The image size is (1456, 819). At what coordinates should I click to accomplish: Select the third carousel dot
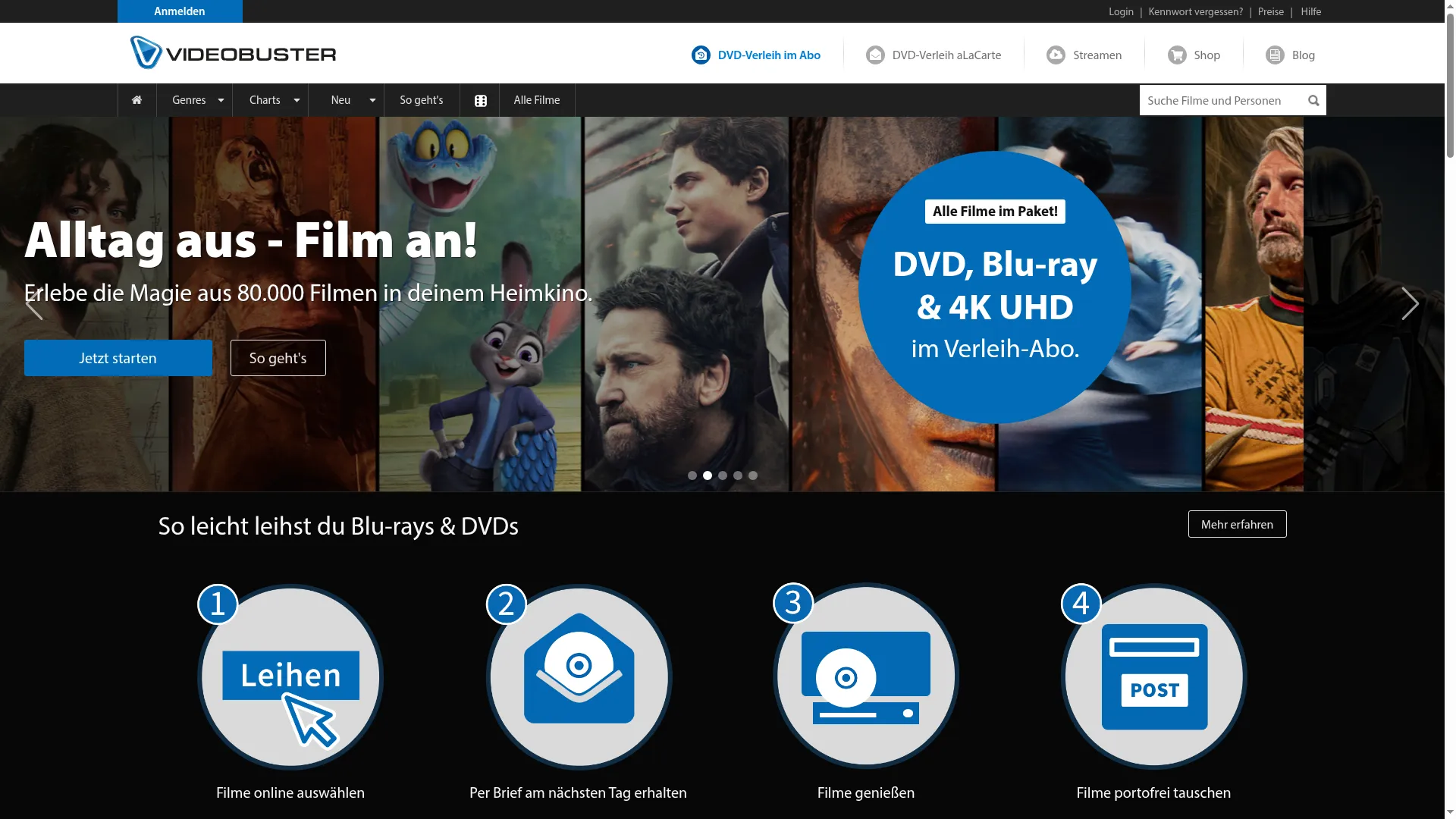pyautogui.click(x=723, y=475)
